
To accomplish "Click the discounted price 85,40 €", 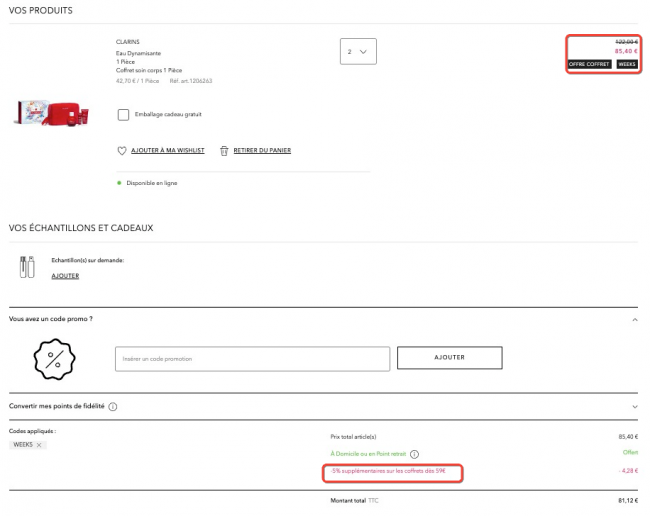I will tap(626, 51).
